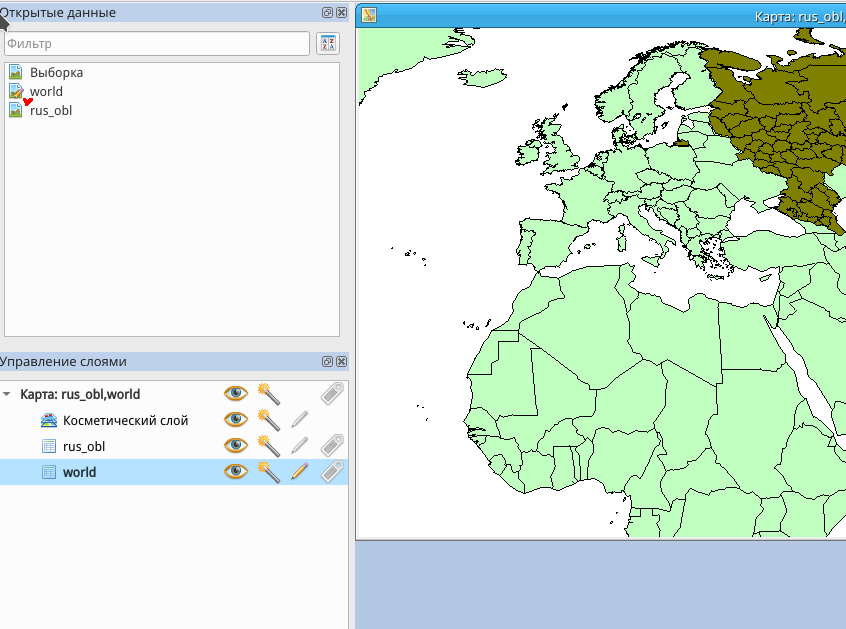Click the A-Z sort button beside filter
This screenshot has height=629, width=846.
327,43
